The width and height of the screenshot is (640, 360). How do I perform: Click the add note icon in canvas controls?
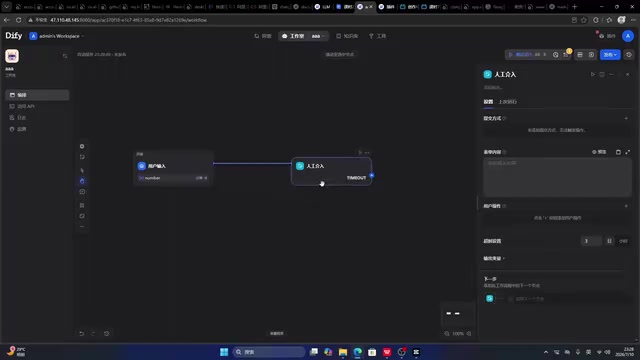point(82,157)
